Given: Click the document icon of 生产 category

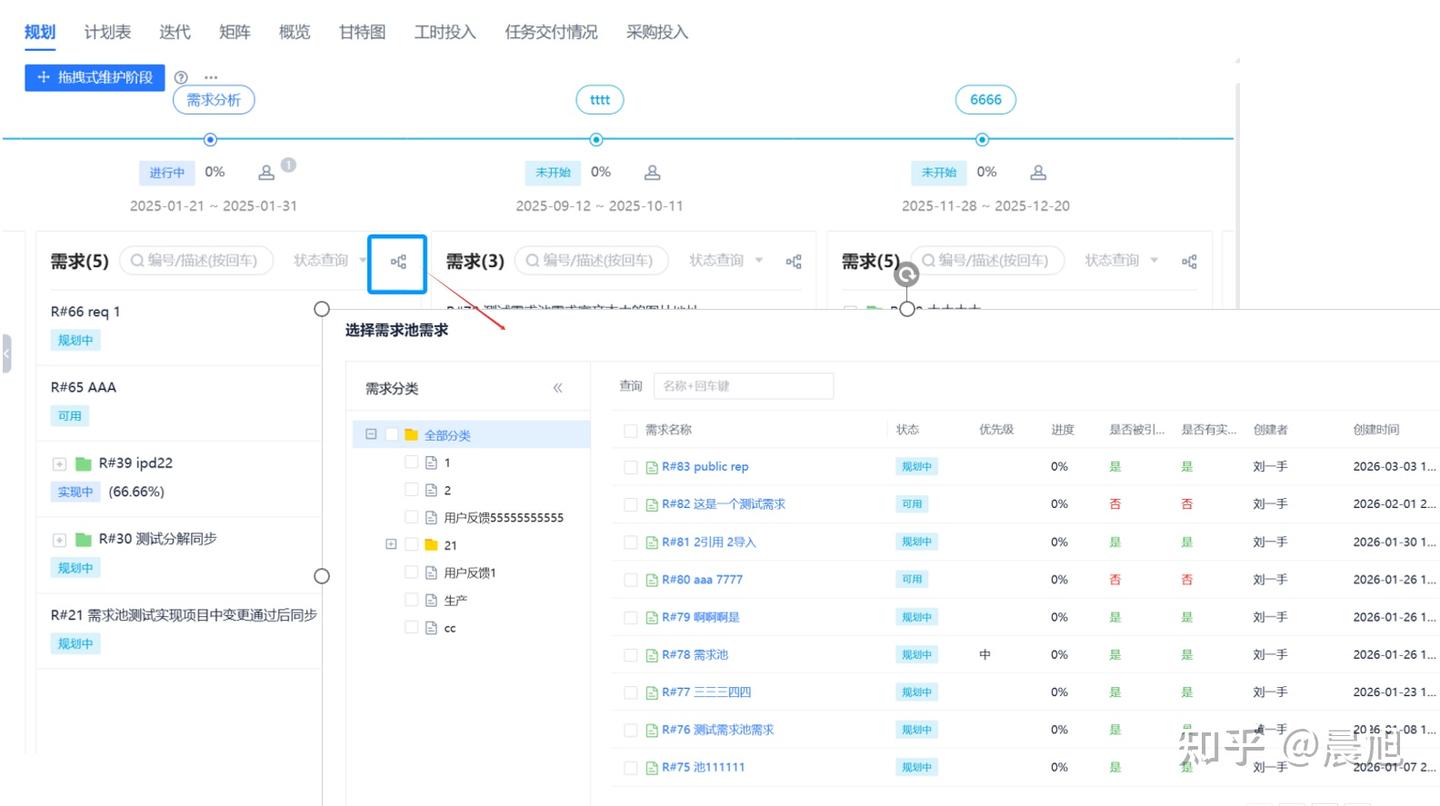Looking at the screenshot, I should click(431, 600).
